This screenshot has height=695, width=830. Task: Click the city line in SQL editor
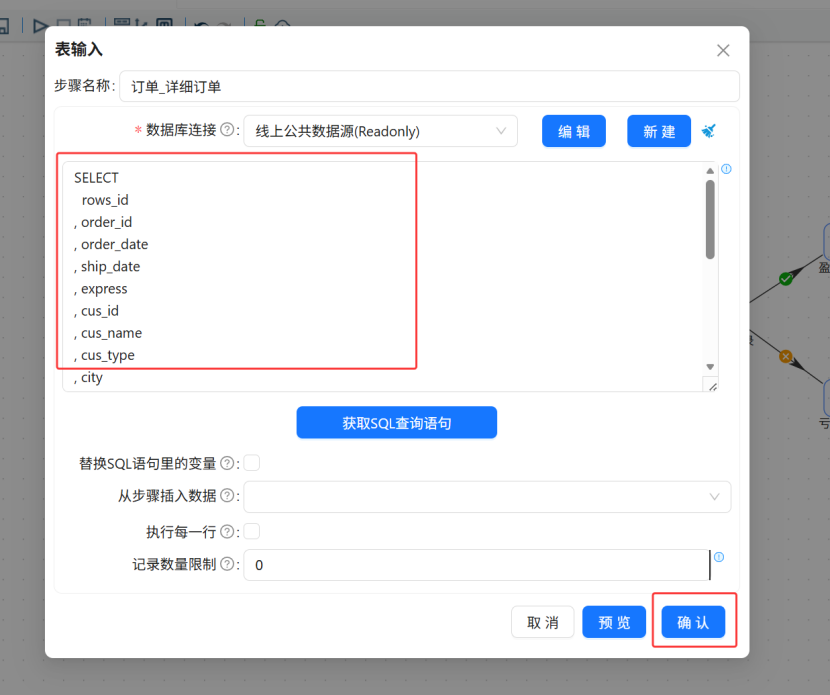88,378
